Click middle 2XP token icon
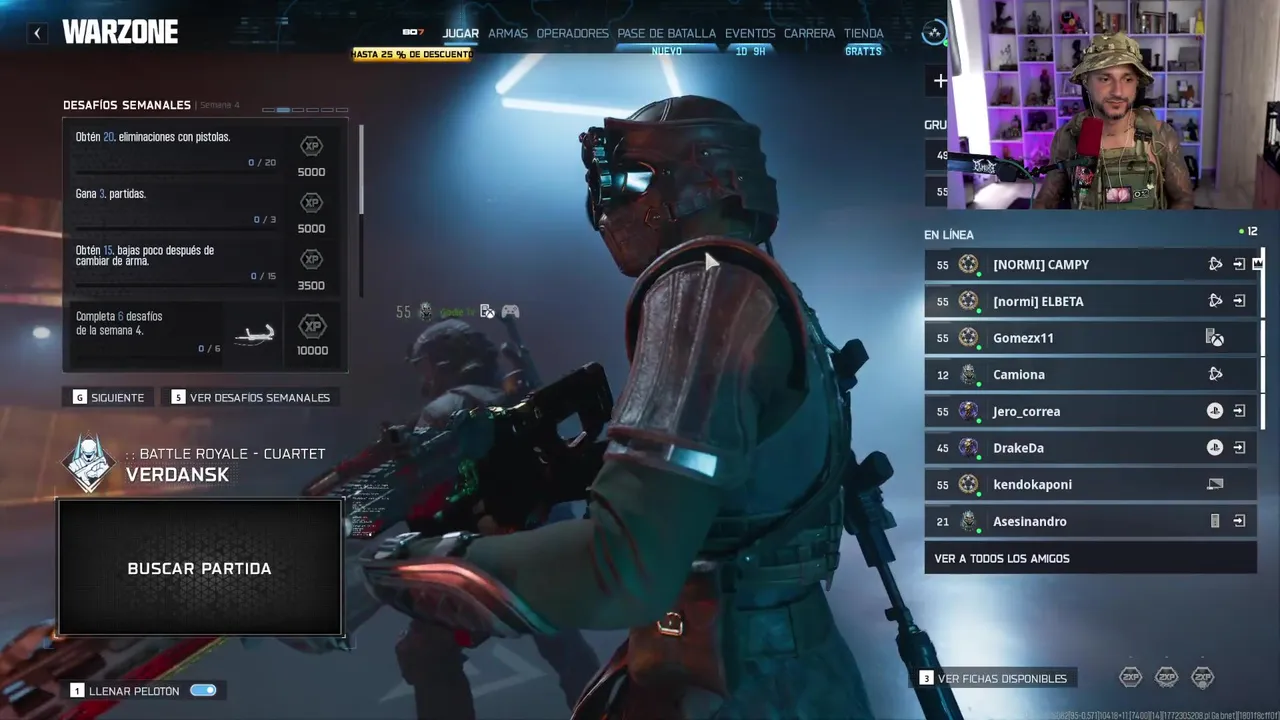Viewport: 1280px width, 720px height. click(1166, 677)
